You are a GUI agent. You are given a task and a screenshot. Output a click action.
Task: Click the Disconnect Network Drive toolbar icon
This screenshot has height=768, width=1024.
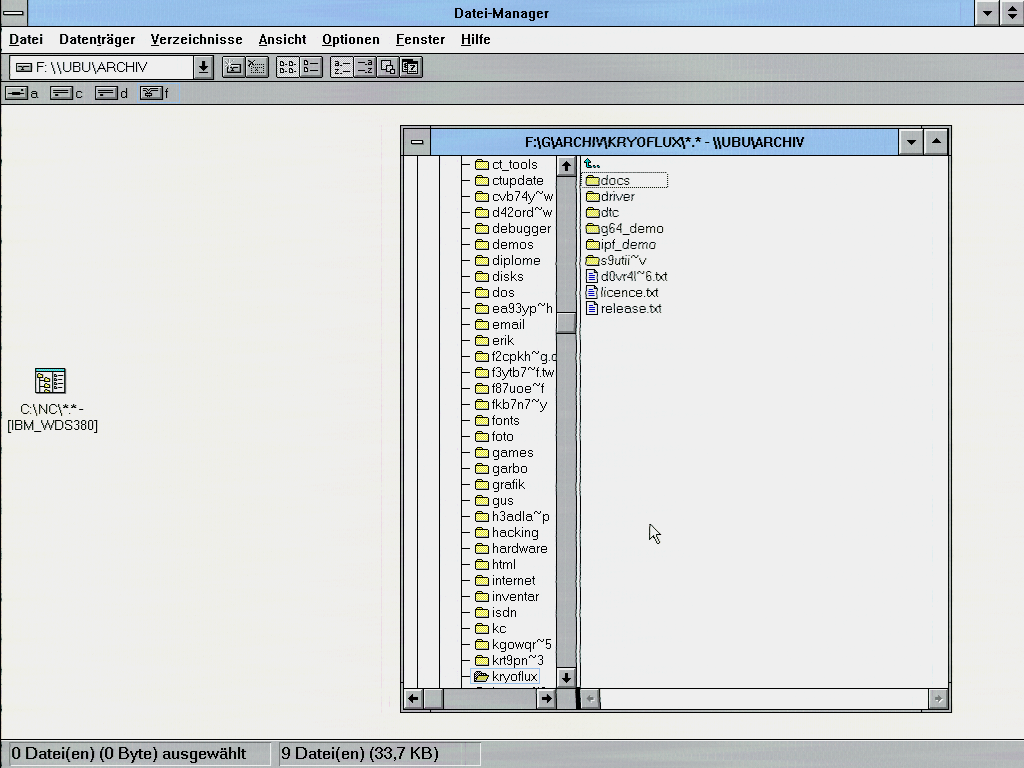(257, 67)
